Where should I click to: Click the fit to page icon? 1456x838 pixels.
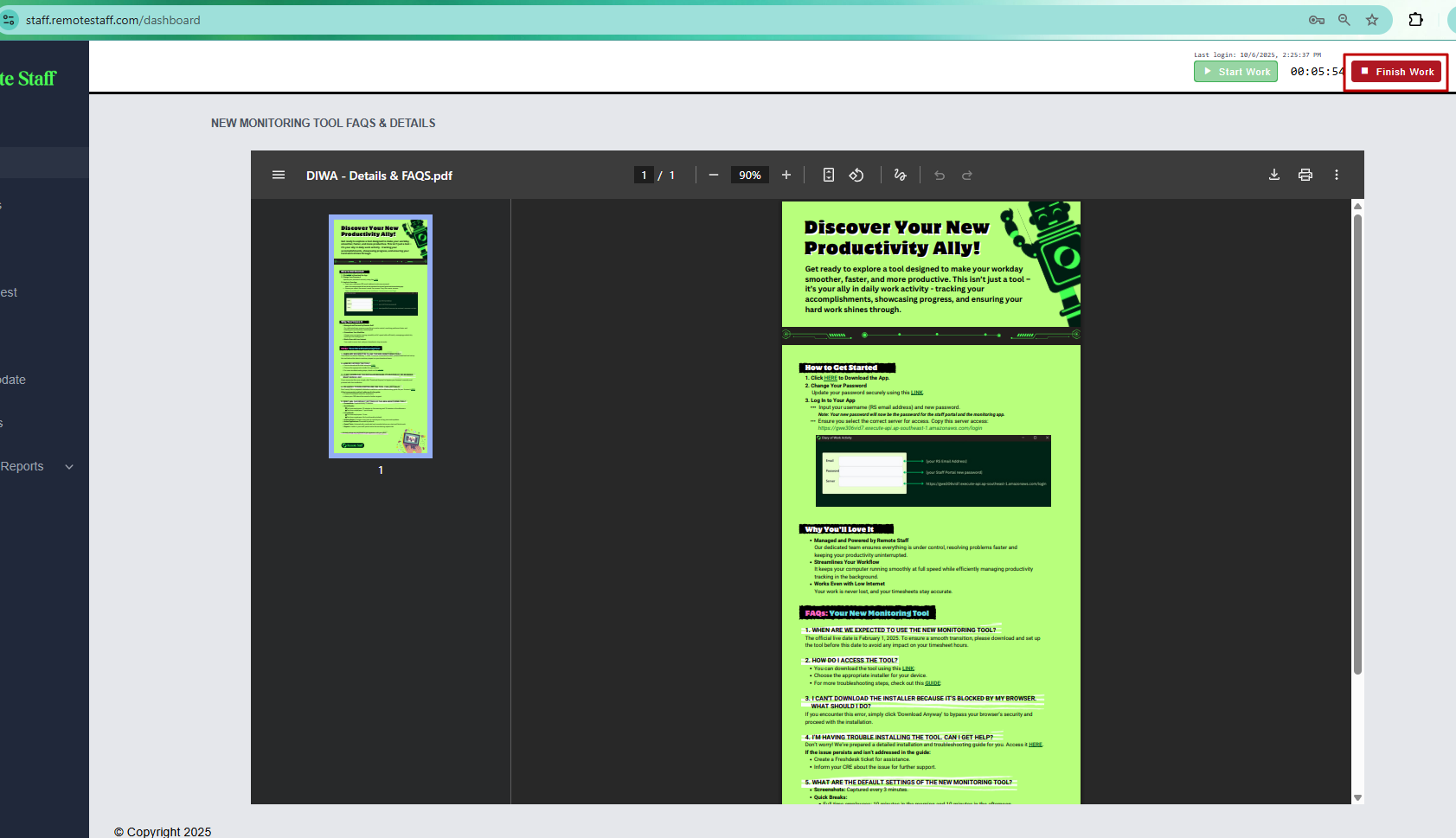click(x=829, y=175)
